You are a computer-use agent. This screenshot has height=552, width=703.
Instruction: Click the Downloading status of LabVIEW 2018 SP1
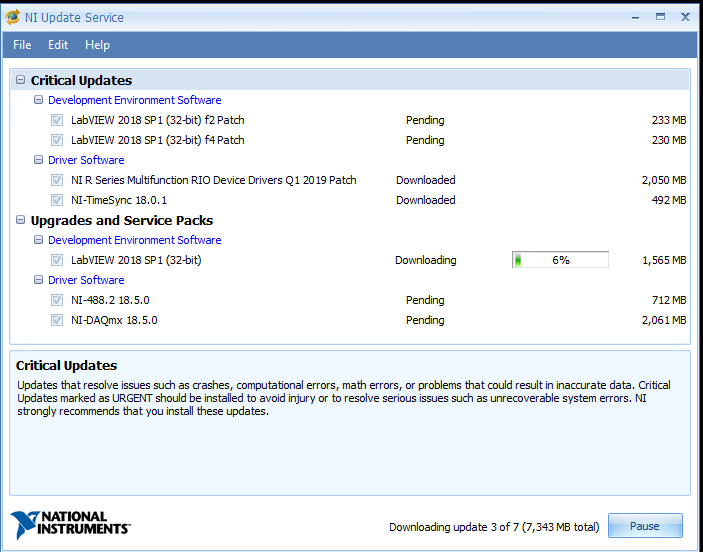[x=425, y=260]
